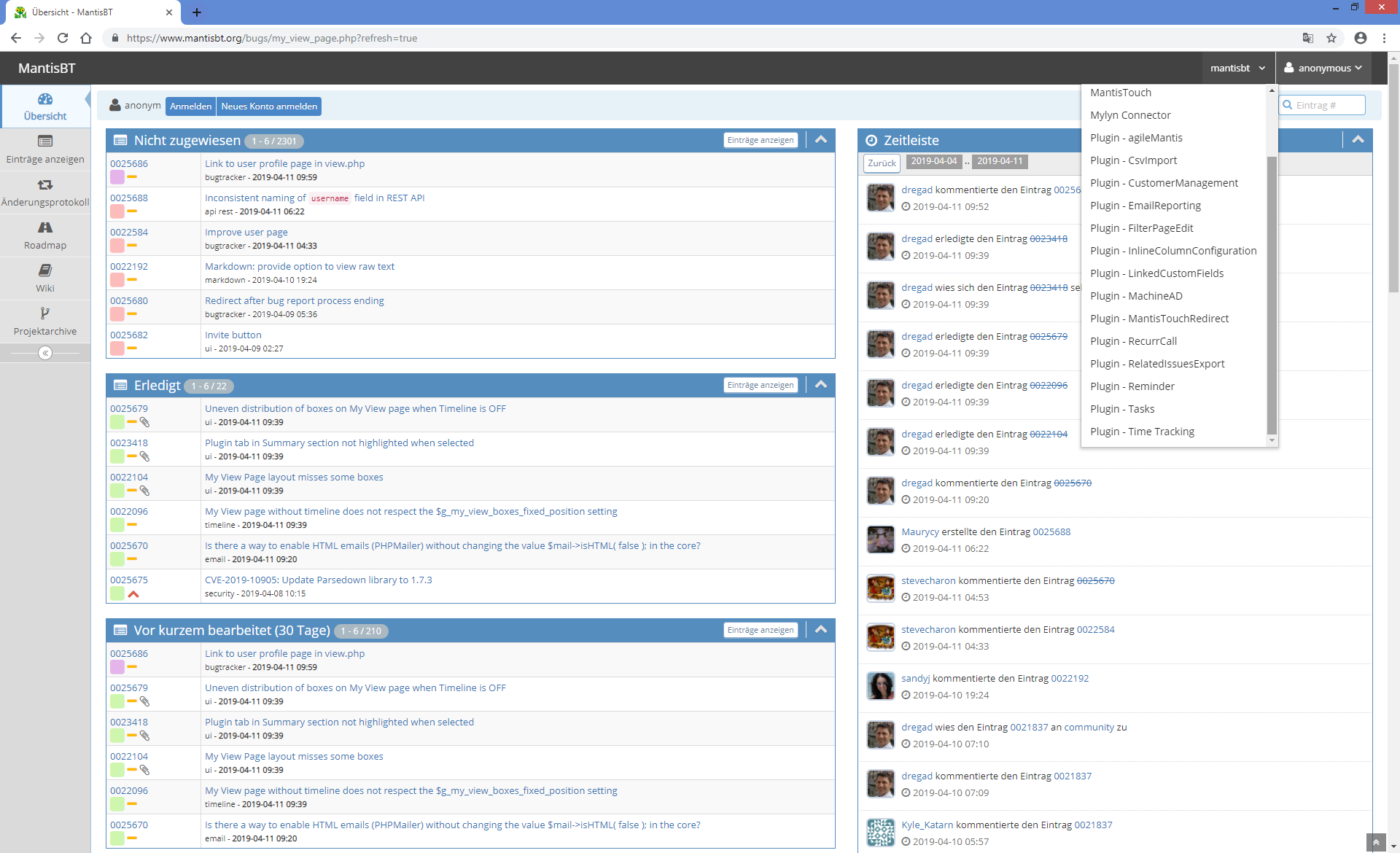Click the browser home icon

pos(86,38)
